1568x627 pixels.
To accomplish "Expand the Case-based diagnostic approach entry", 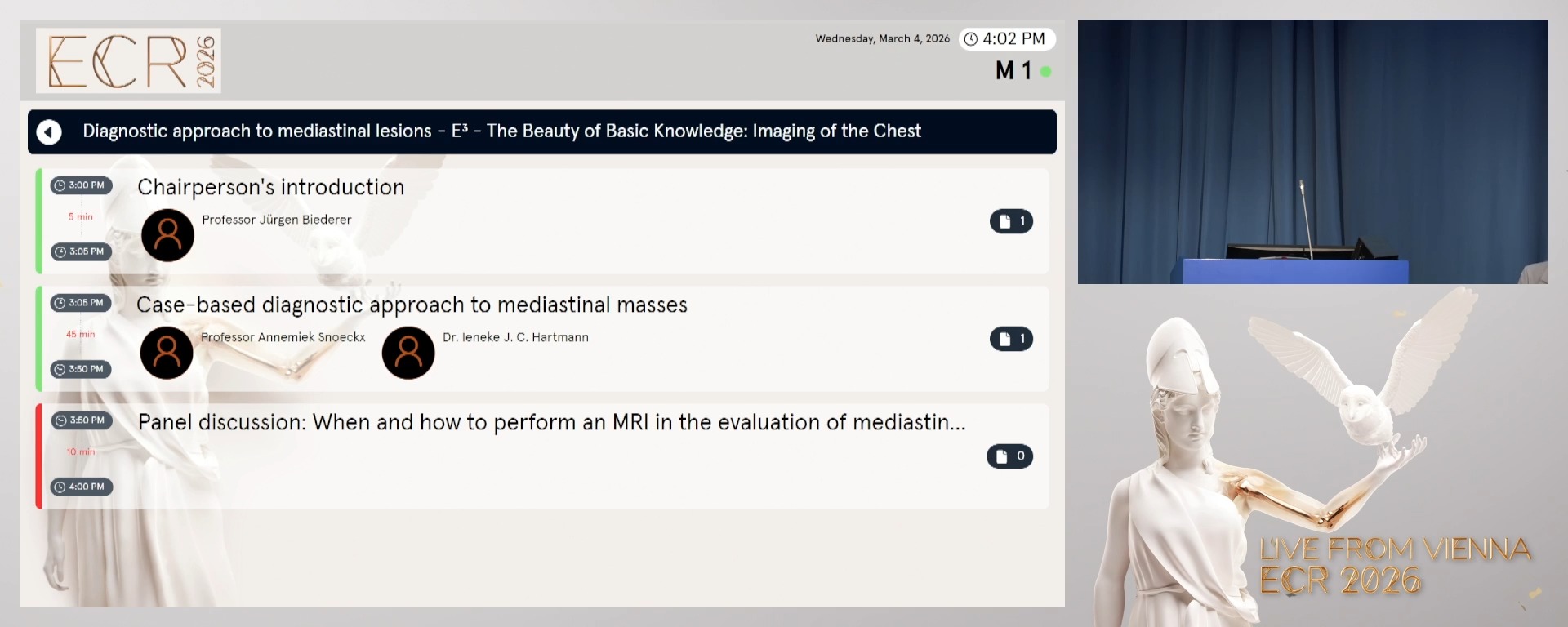I will (412, 305).
